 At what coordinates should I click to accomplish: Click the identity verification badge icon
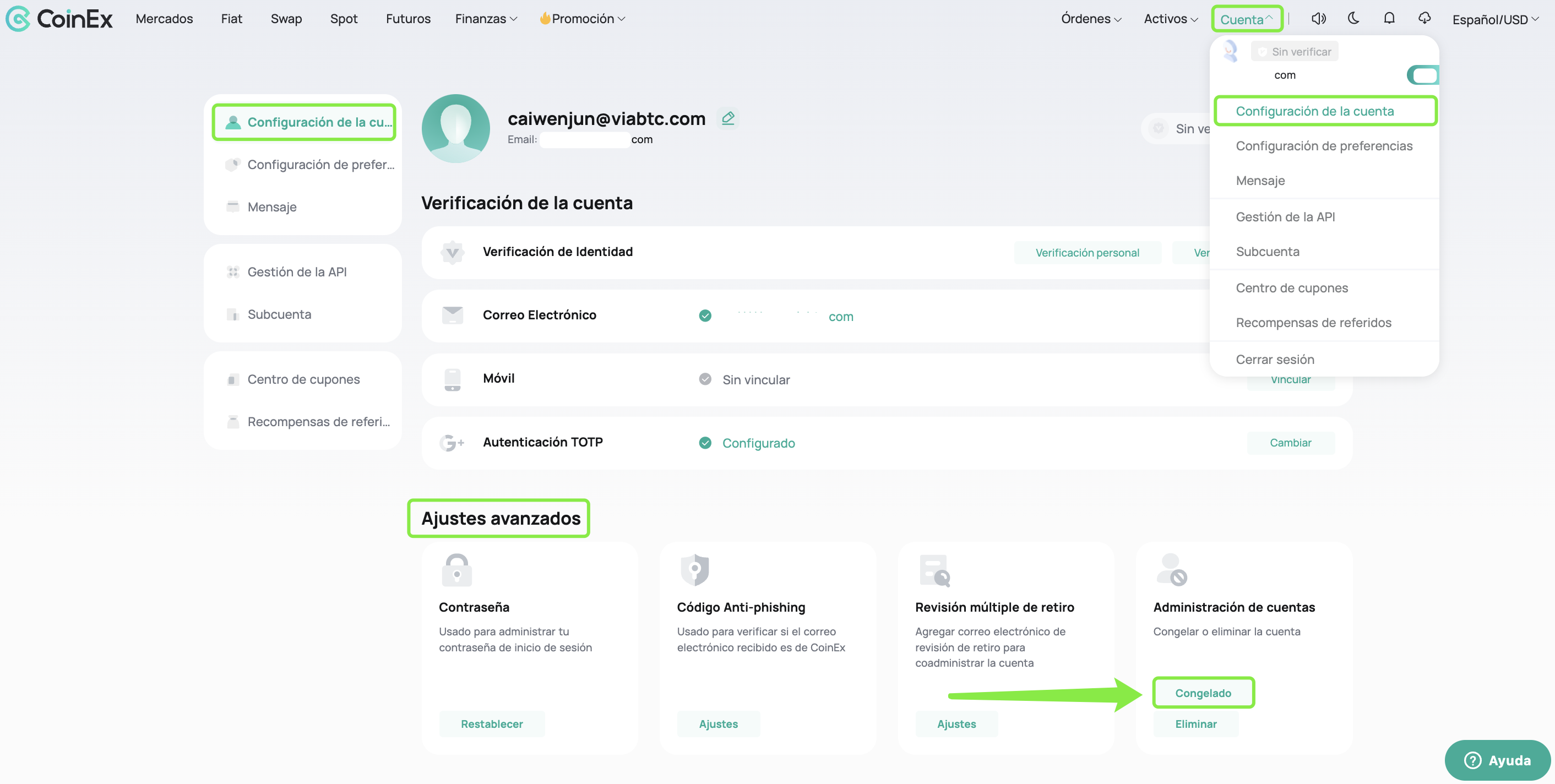tap(452, 252)
